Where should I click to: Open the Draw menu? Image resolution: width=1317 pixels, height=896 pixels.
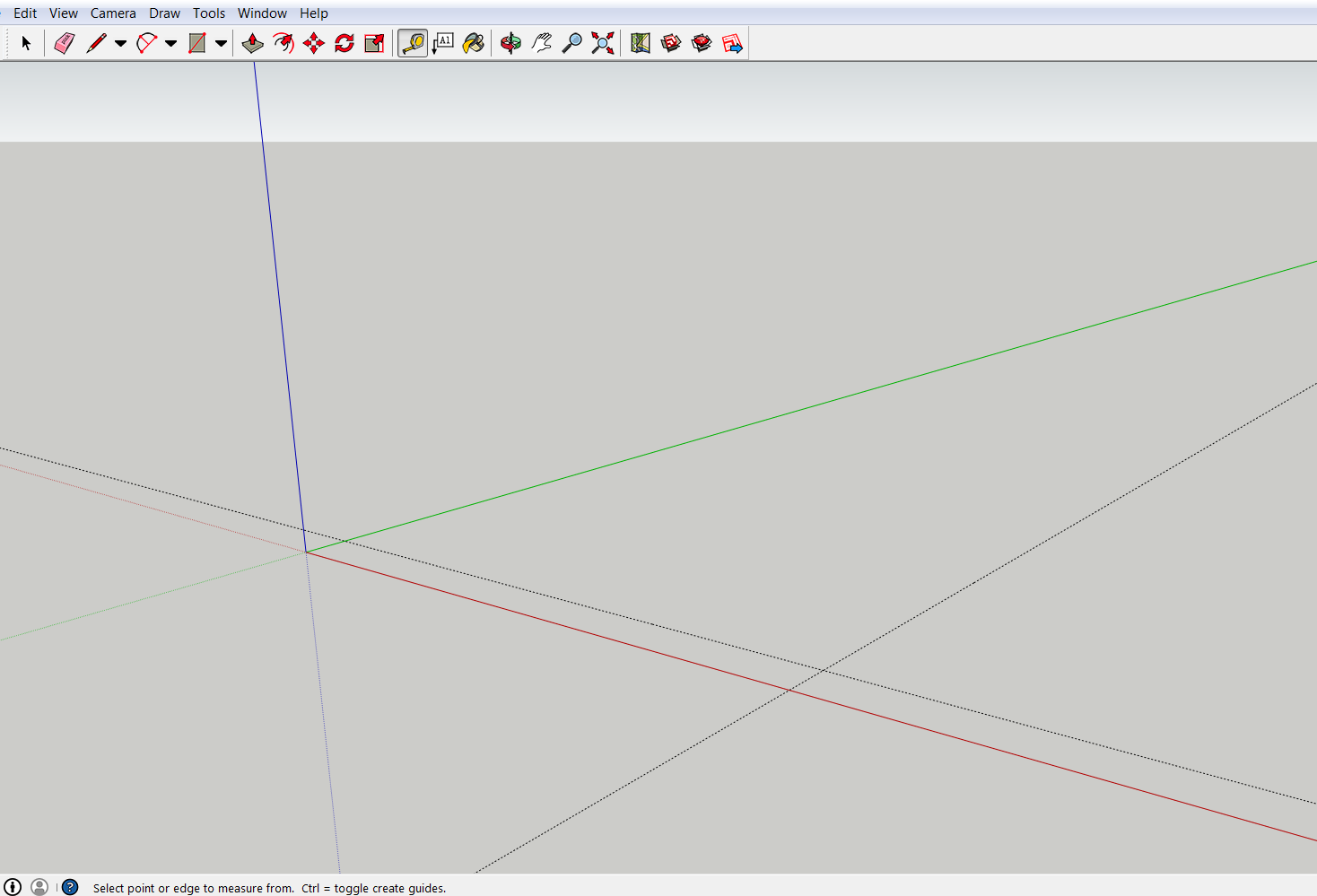pyautogui.click(x=164, y=13)
